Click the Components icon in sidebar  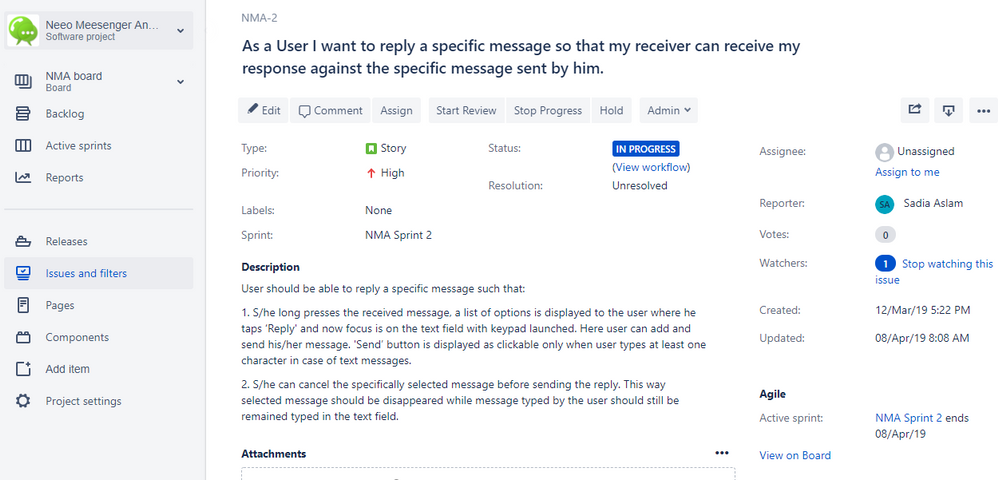point(23,337)
